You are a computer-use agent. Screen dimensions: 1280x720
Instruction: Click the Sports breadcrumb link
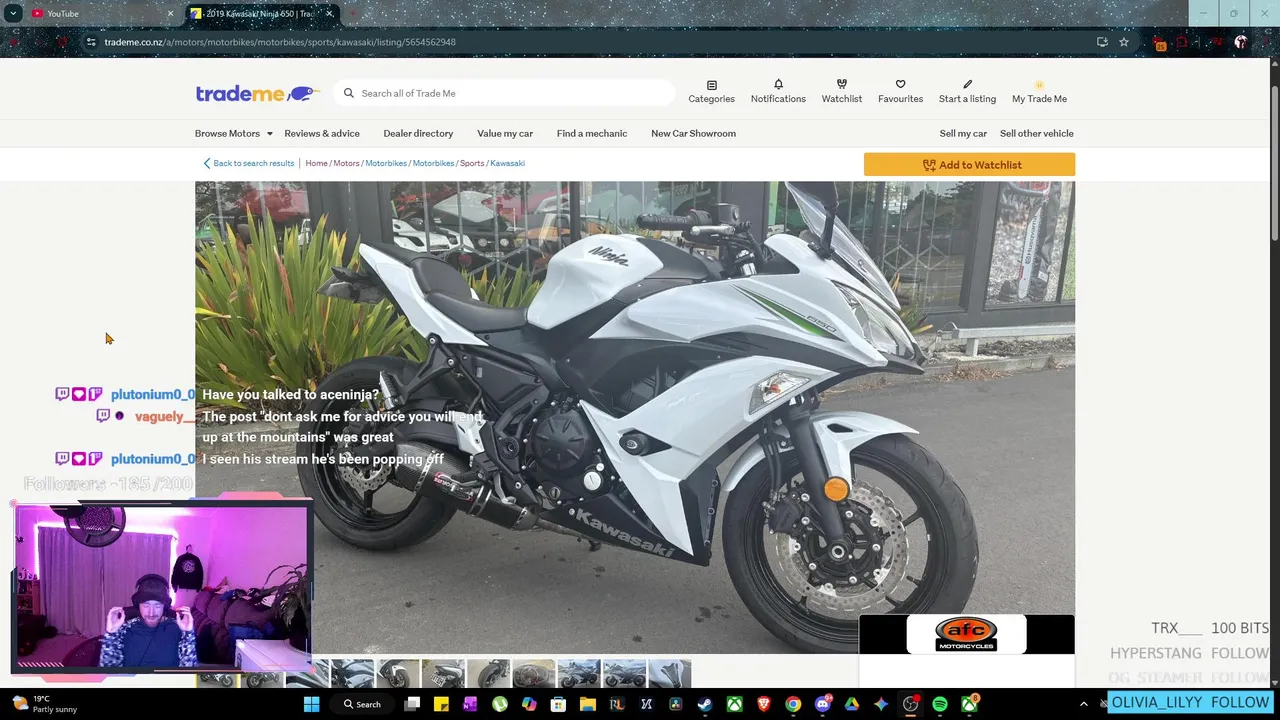point(472,163)
